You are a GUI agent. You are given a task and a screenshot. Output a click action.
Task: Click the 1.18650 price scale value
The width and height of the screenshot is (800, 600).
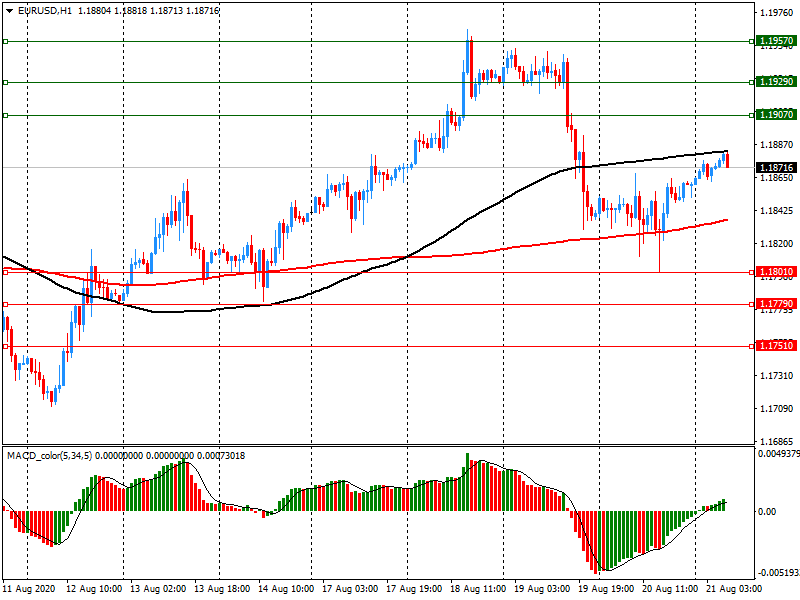tap(777, 178)
